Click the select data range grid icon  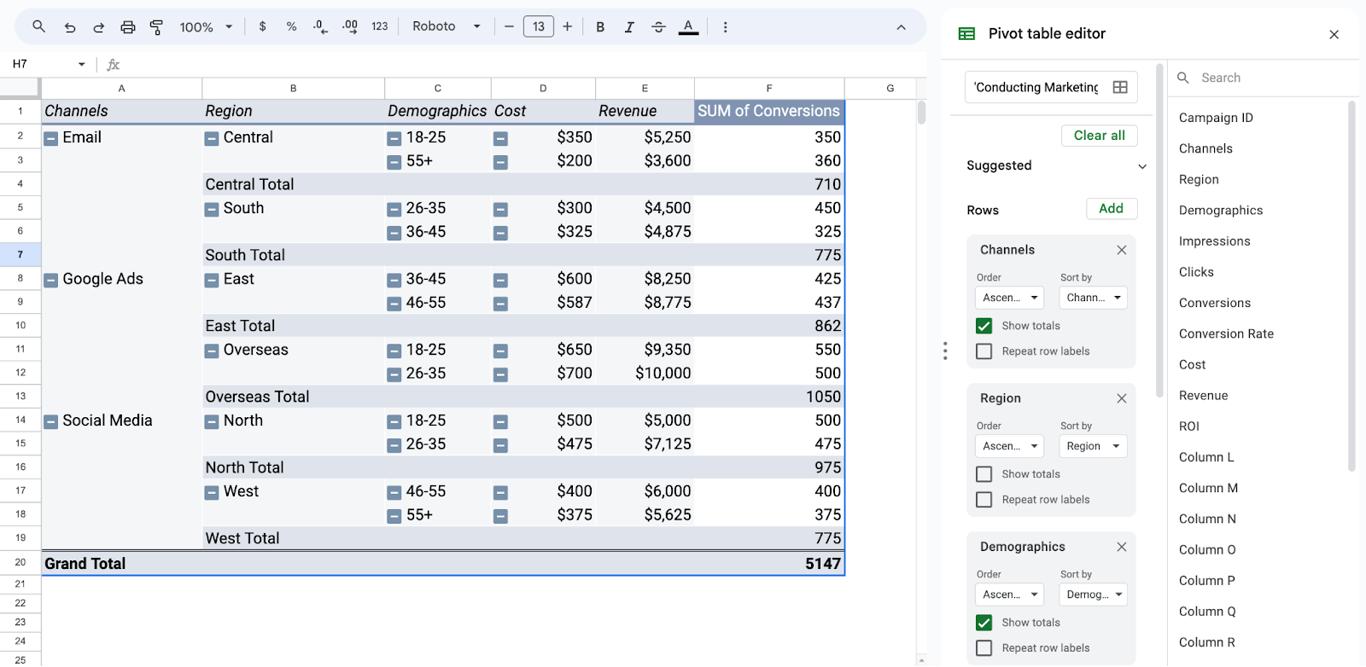(x=1120, y=87)
